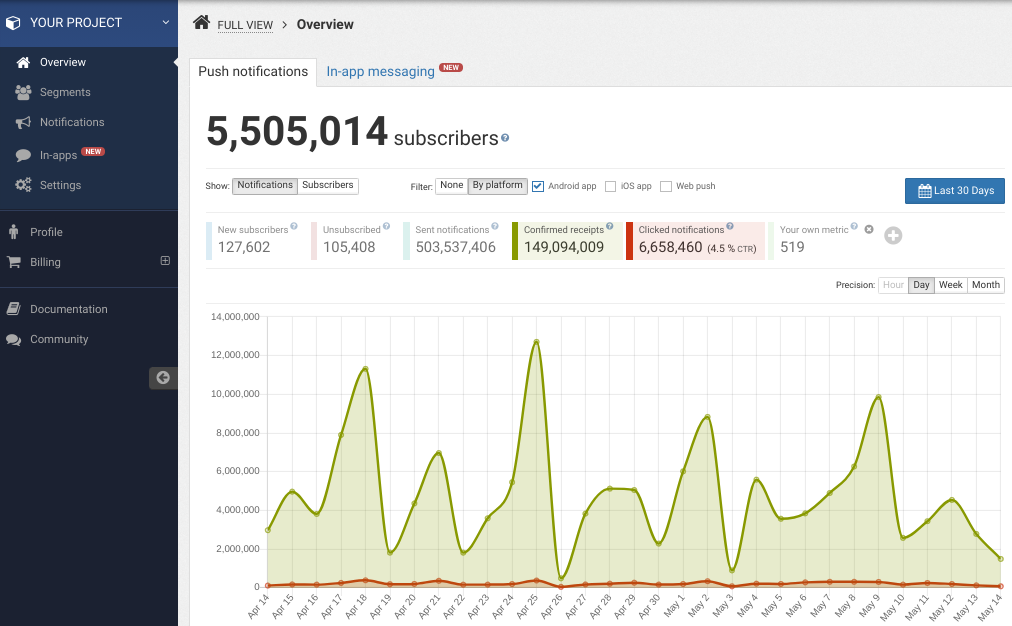Uncheck the Android app checkbox

[538, 186]
